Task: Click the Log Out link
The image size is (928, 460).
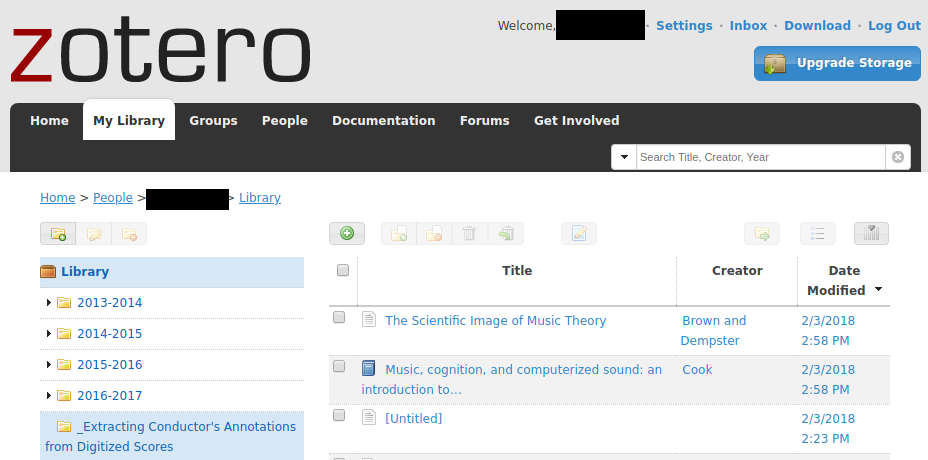Action: 894,26
